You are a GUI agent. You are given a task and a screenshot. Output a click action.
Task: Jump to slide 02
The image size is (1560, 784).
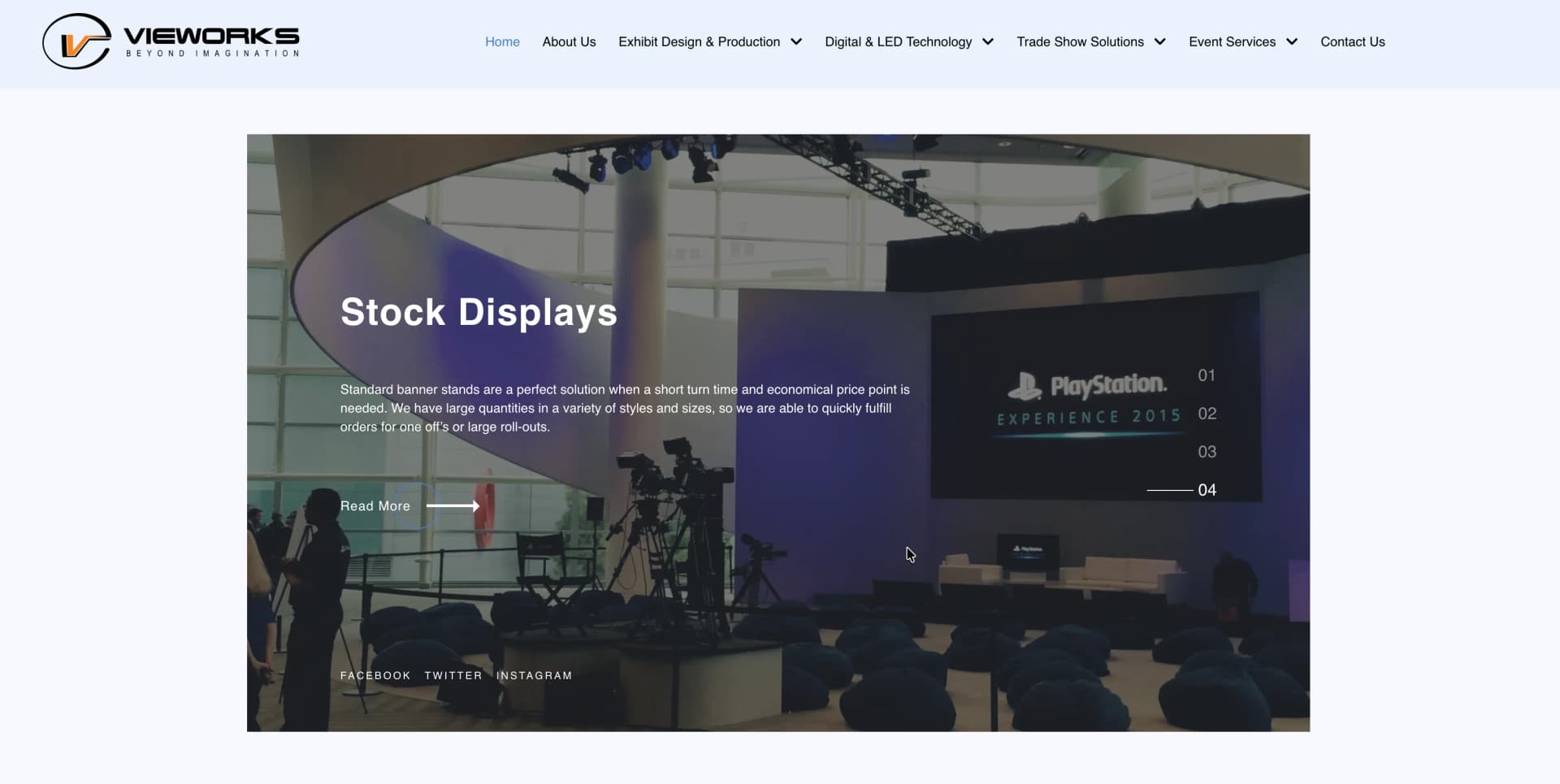coord(1207,414)
